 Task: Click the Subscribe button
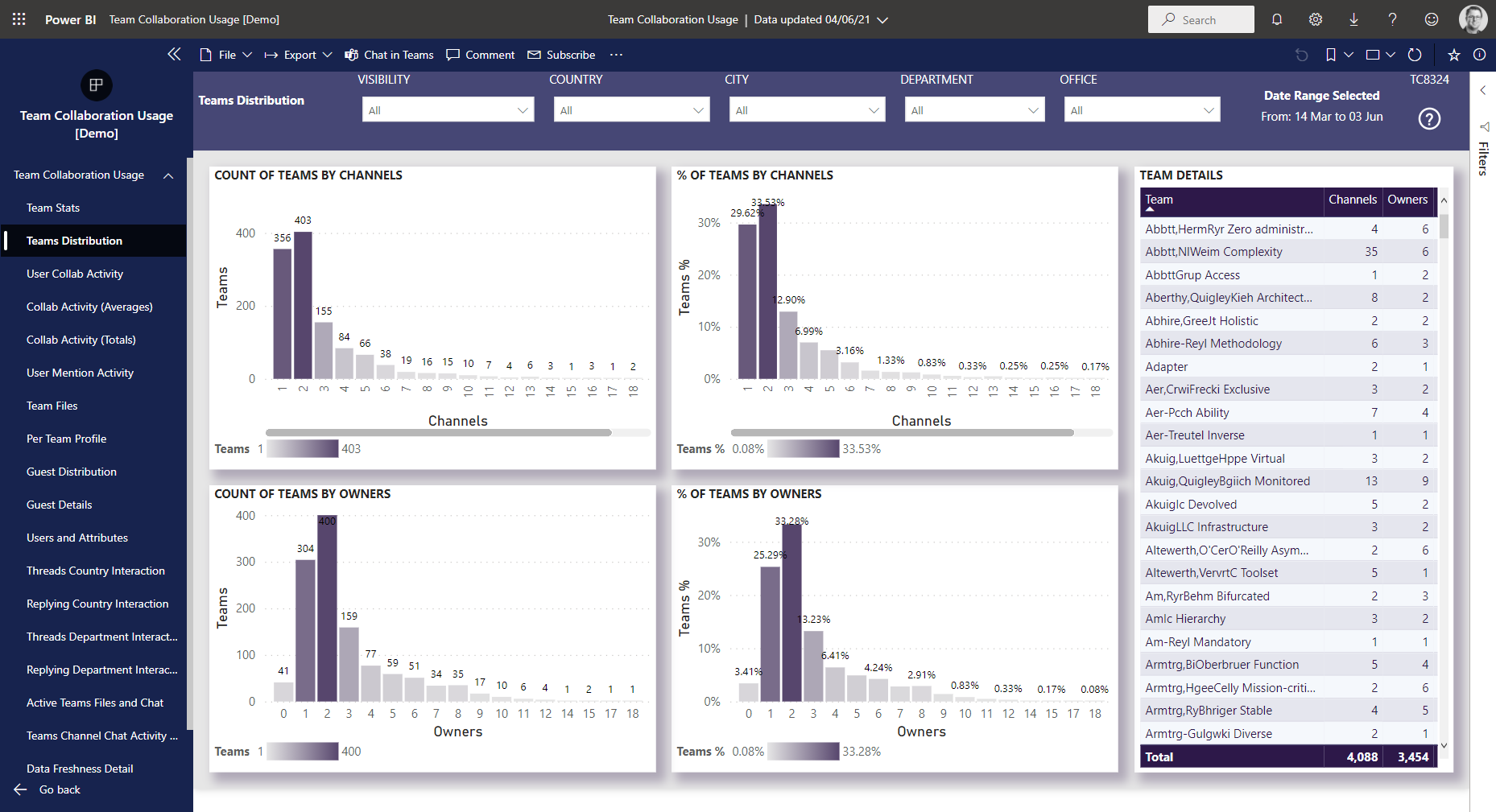coord(561,55)
